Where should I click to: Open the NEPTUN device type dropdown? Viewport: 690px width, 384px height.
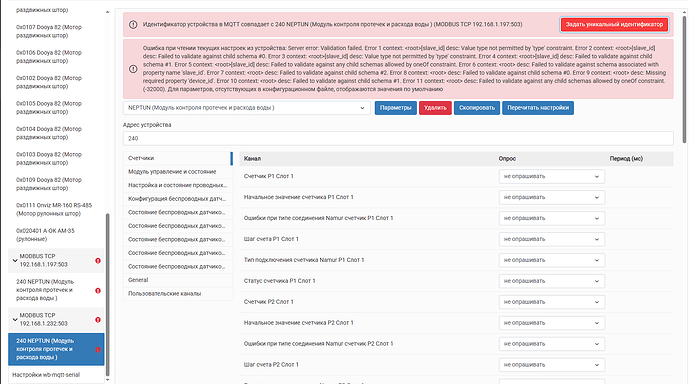pyautogui.click(x=246, y=108)
